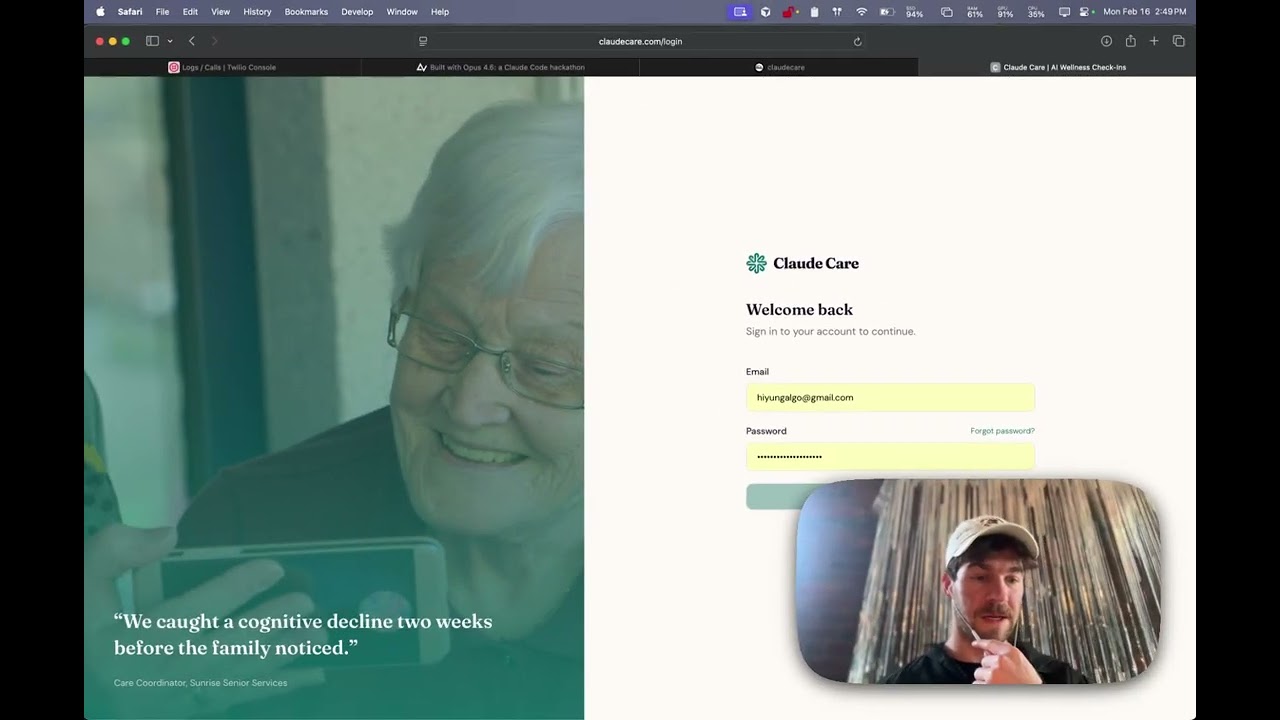
Task: Click the Sign in to your account text
Action: (x=830, y=331)
